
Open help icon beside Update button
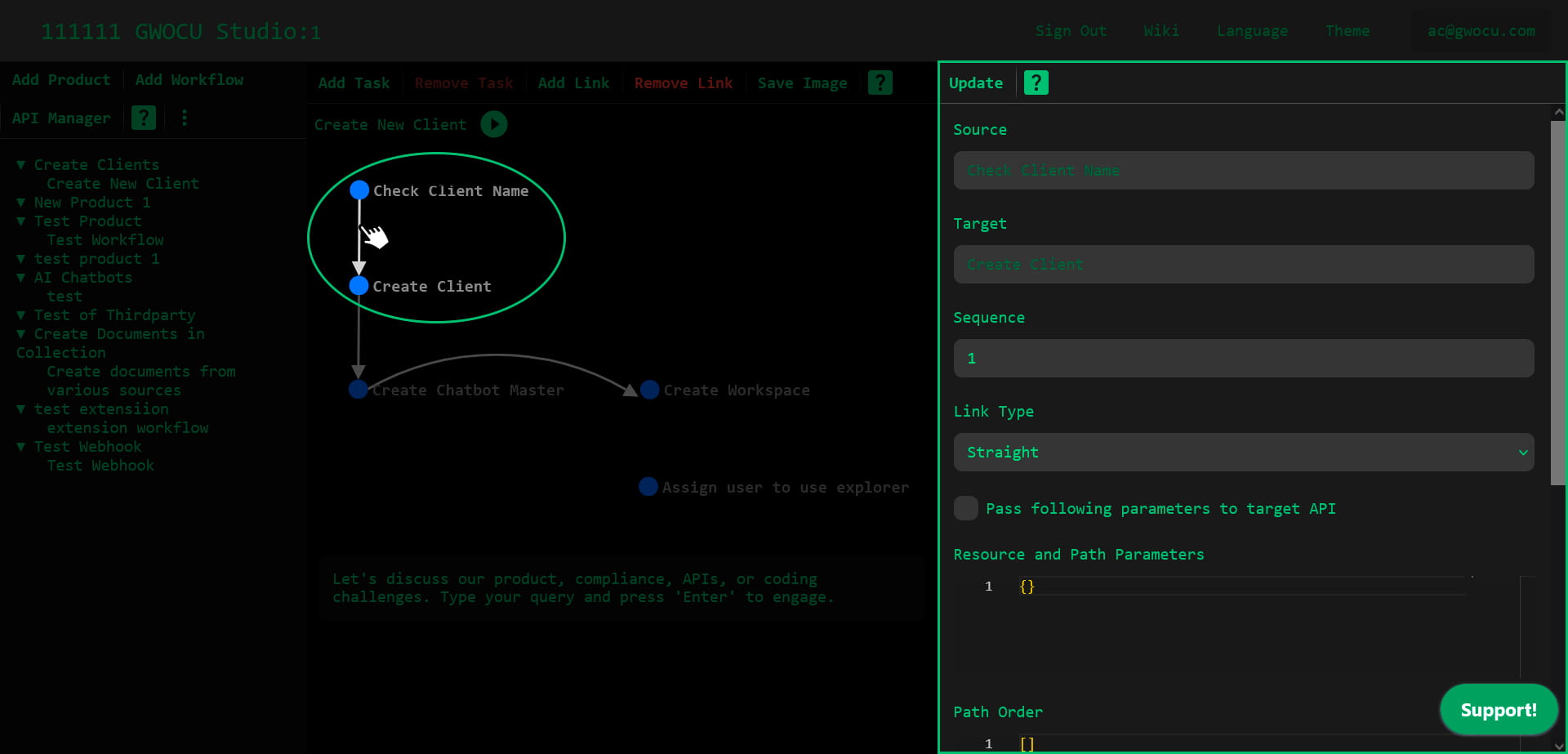click(1036, 83)
